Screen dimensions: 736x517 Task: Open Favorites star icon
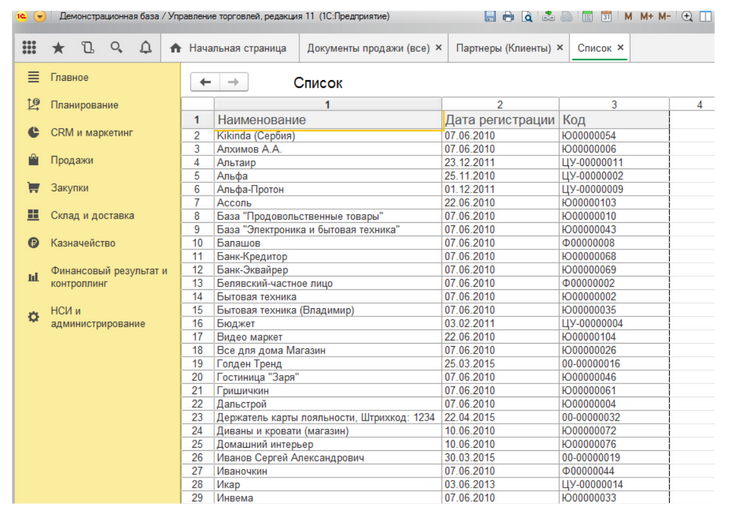point(58,48)
